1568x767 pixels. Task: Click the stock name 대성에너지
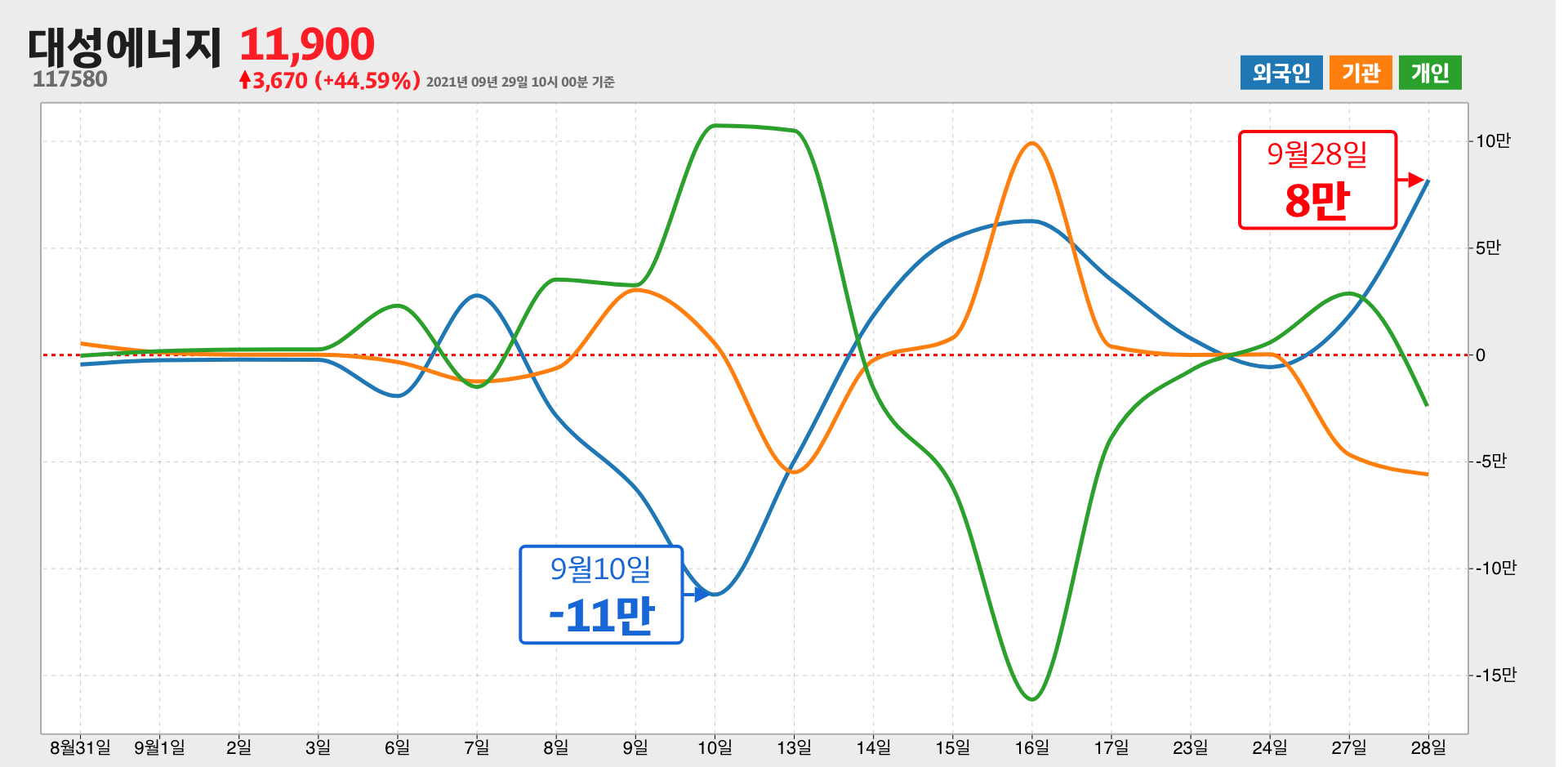point(125,47)
